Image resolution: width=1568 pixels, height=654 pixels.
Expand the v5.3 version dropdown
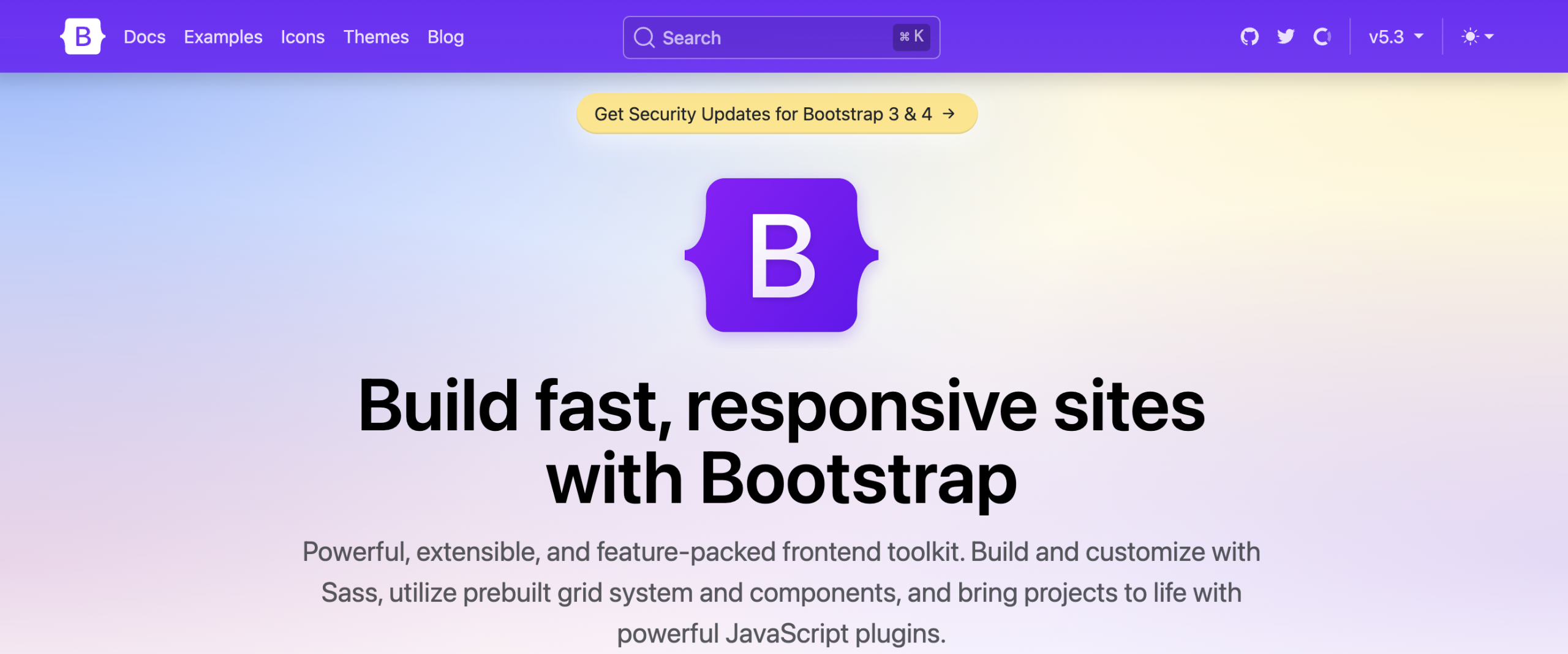pyautogui.click(x=1396, y=37)
